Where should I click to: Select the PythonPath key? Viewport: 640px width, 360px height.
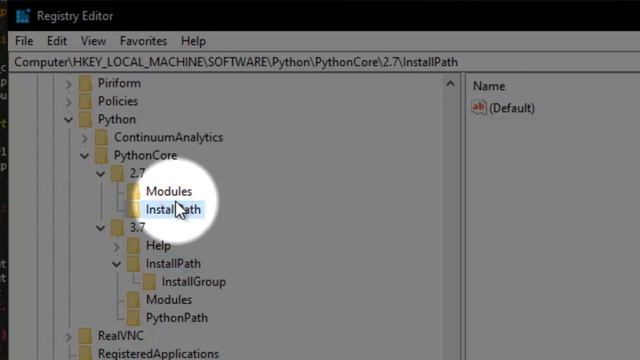pyautogui.click(x=177, y=318)
